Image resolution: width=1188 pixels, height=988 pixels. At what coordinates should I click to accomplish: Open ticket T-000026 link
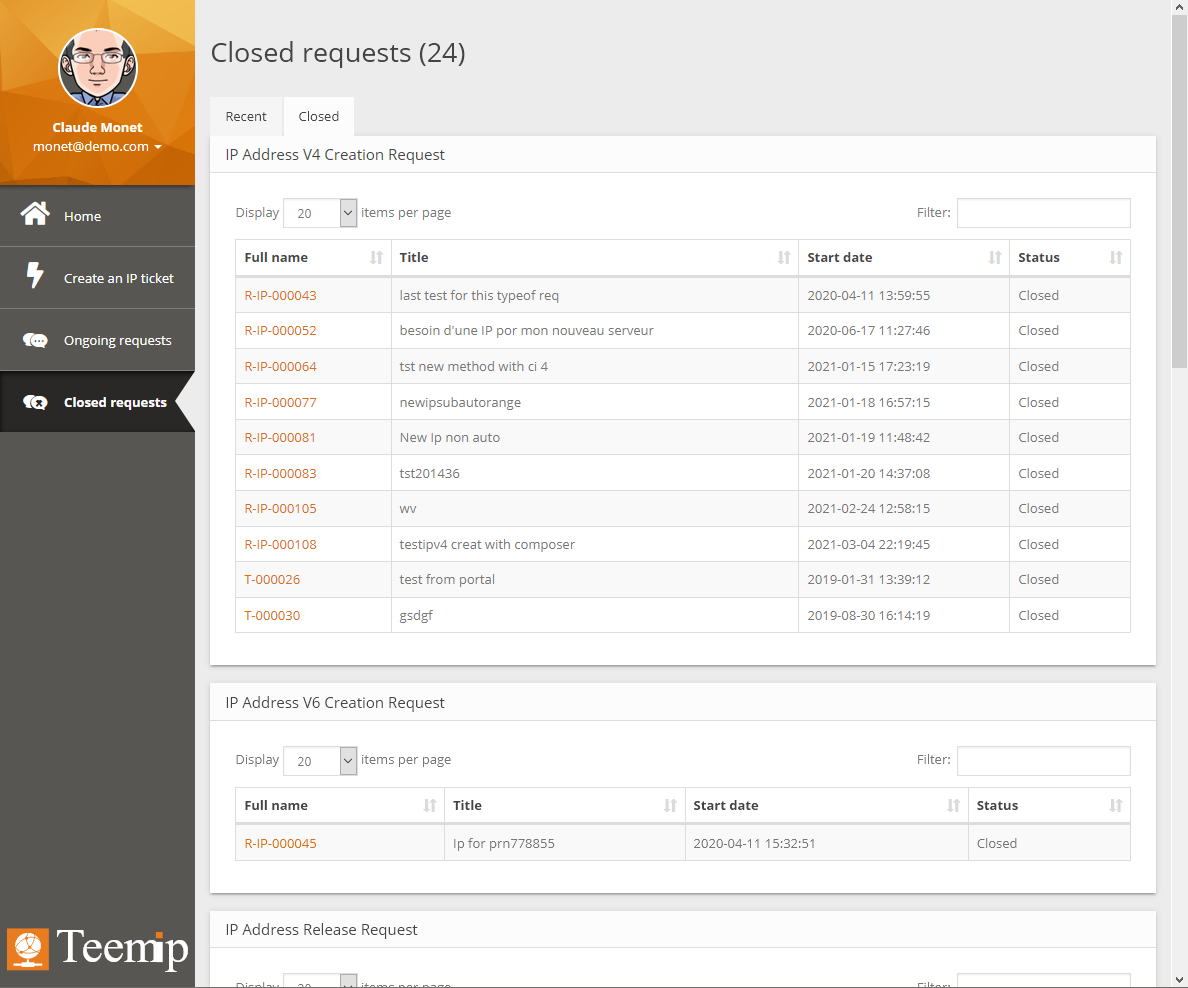[272, 580]
